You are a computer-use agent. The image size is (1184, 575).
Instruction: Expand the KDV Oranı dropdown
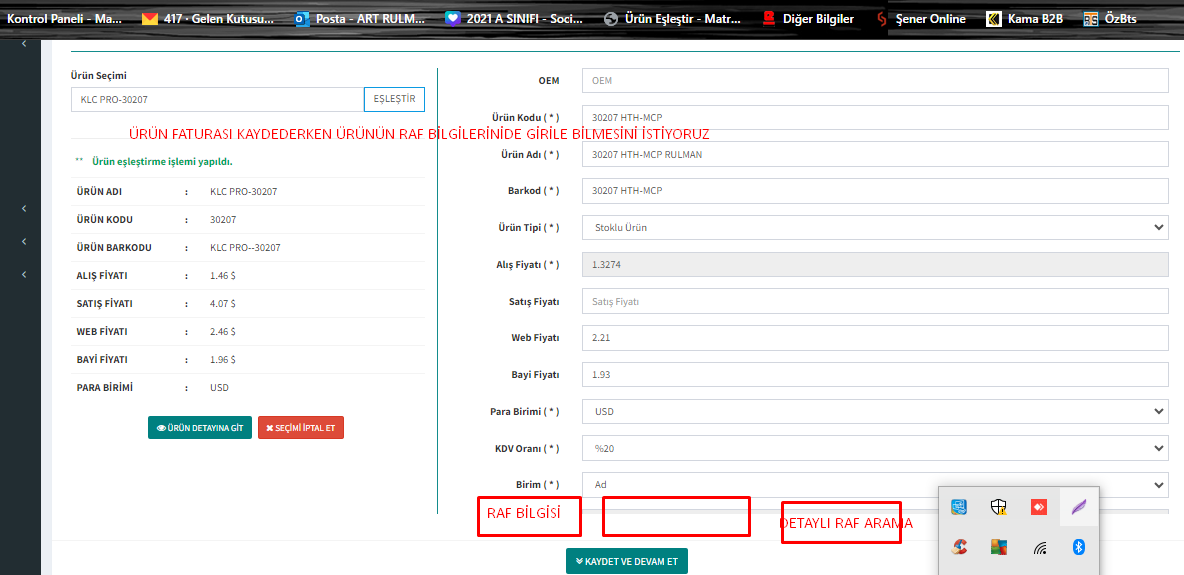[x=874, y=448]
